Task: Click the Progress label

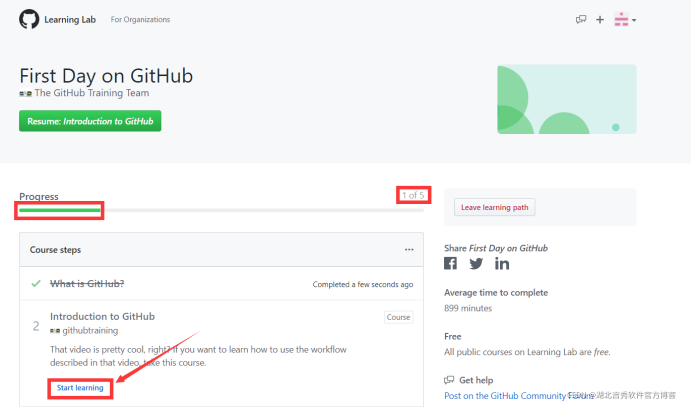Action: tap(39, 197)
